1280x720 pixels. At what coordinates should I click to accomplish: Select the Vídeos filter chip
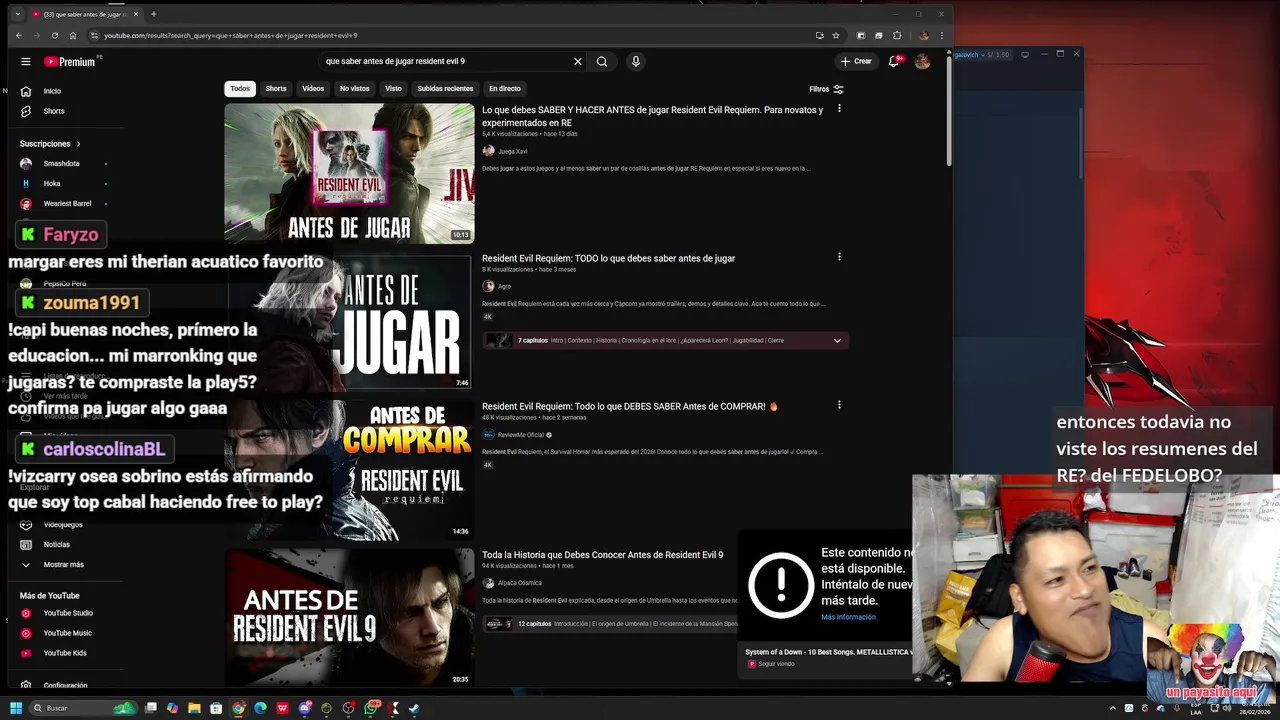(x=313, y=89)
